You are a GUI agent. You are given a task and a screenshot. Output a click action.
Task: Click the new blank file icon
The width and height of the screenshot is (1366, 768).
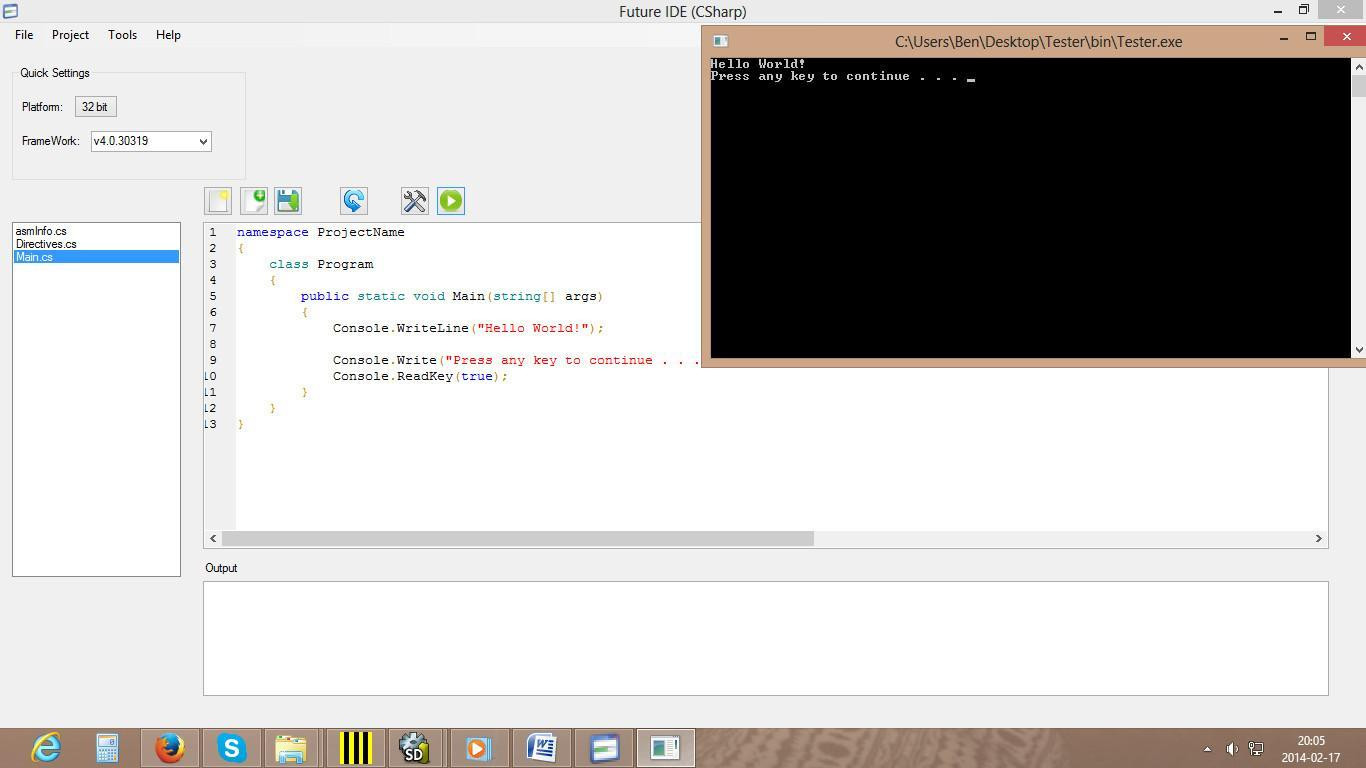point(218,201)
